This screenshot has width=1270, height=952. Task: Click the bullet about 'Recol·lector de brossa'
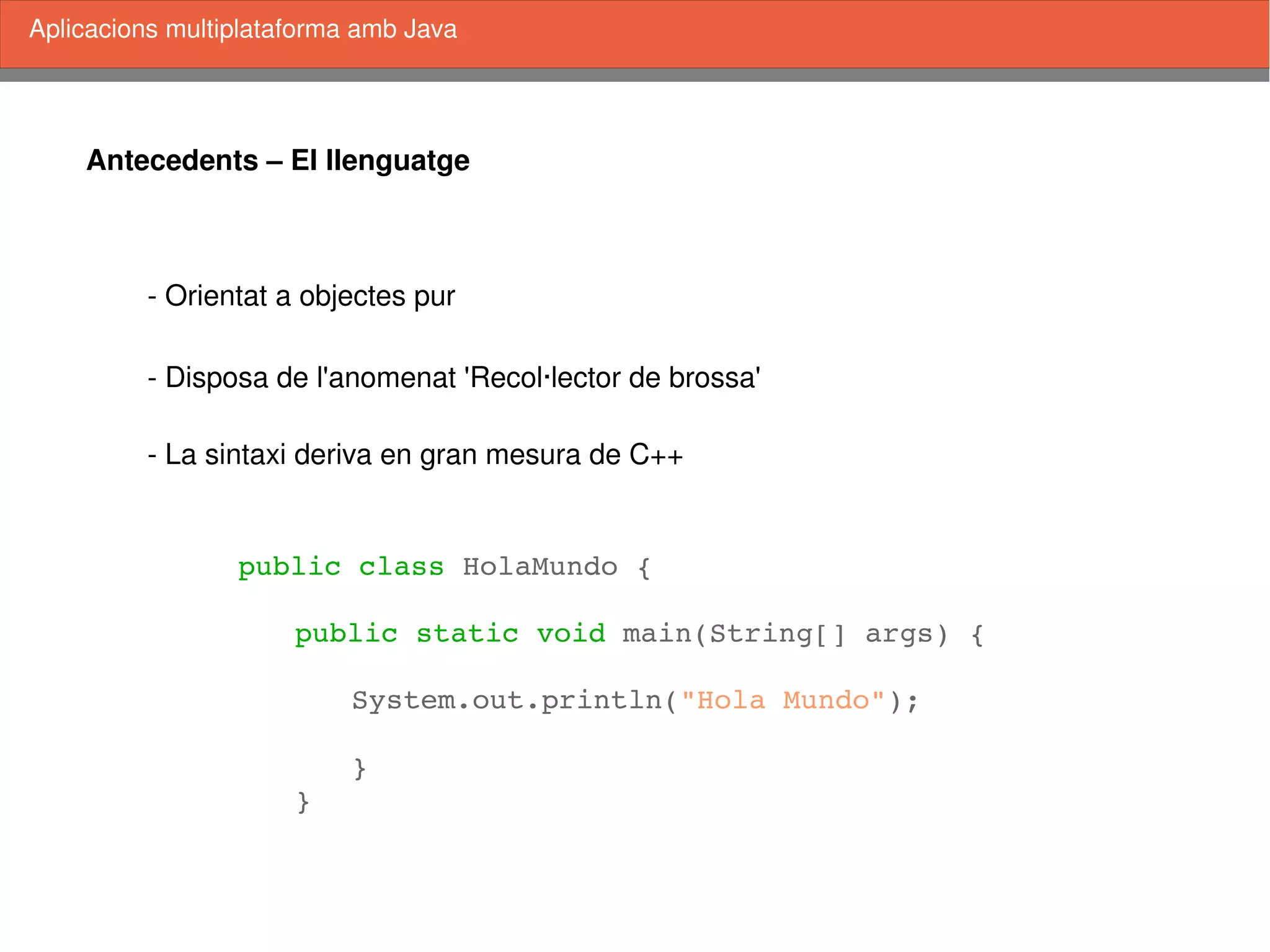click(454, 378)
